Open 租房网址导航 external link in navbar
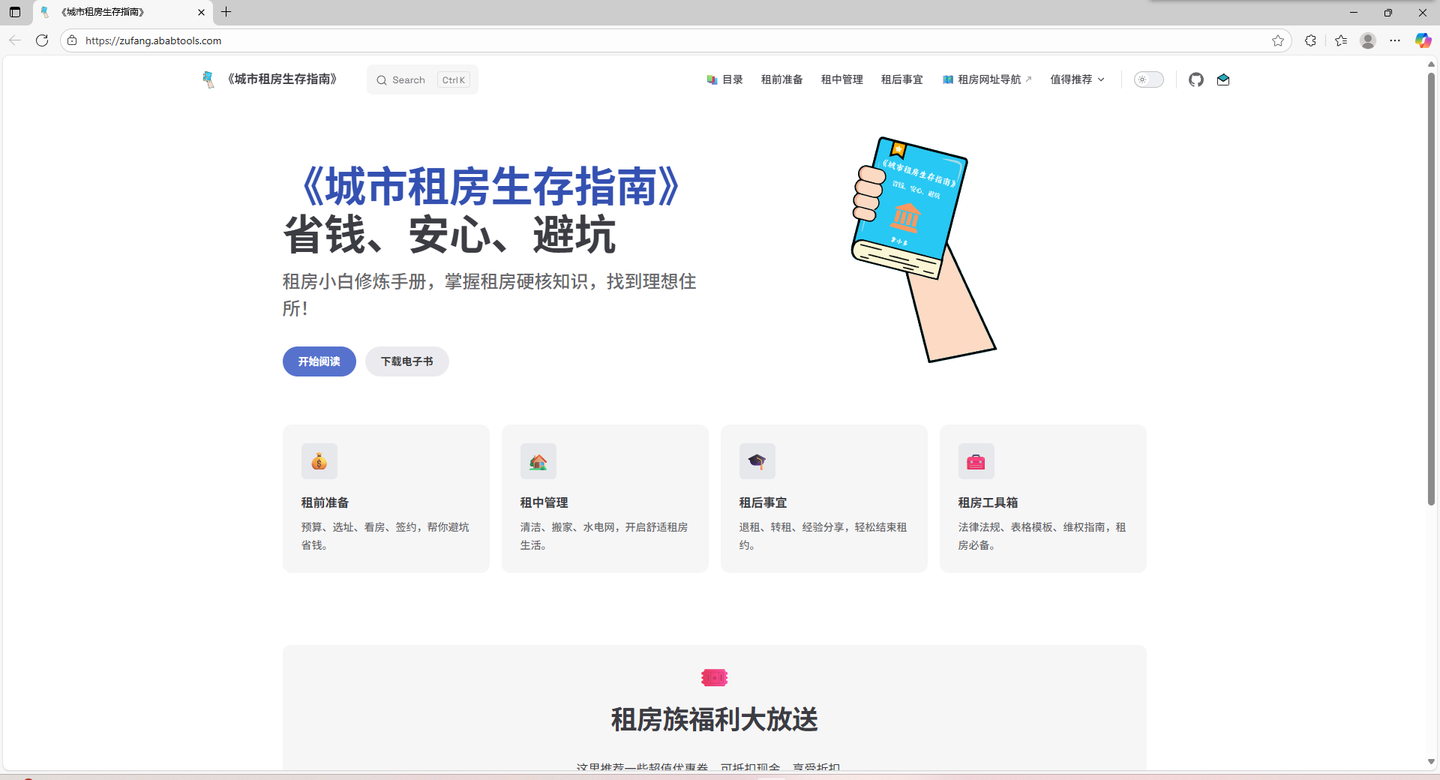This screenshot has height=780, width=1440. 987,80
